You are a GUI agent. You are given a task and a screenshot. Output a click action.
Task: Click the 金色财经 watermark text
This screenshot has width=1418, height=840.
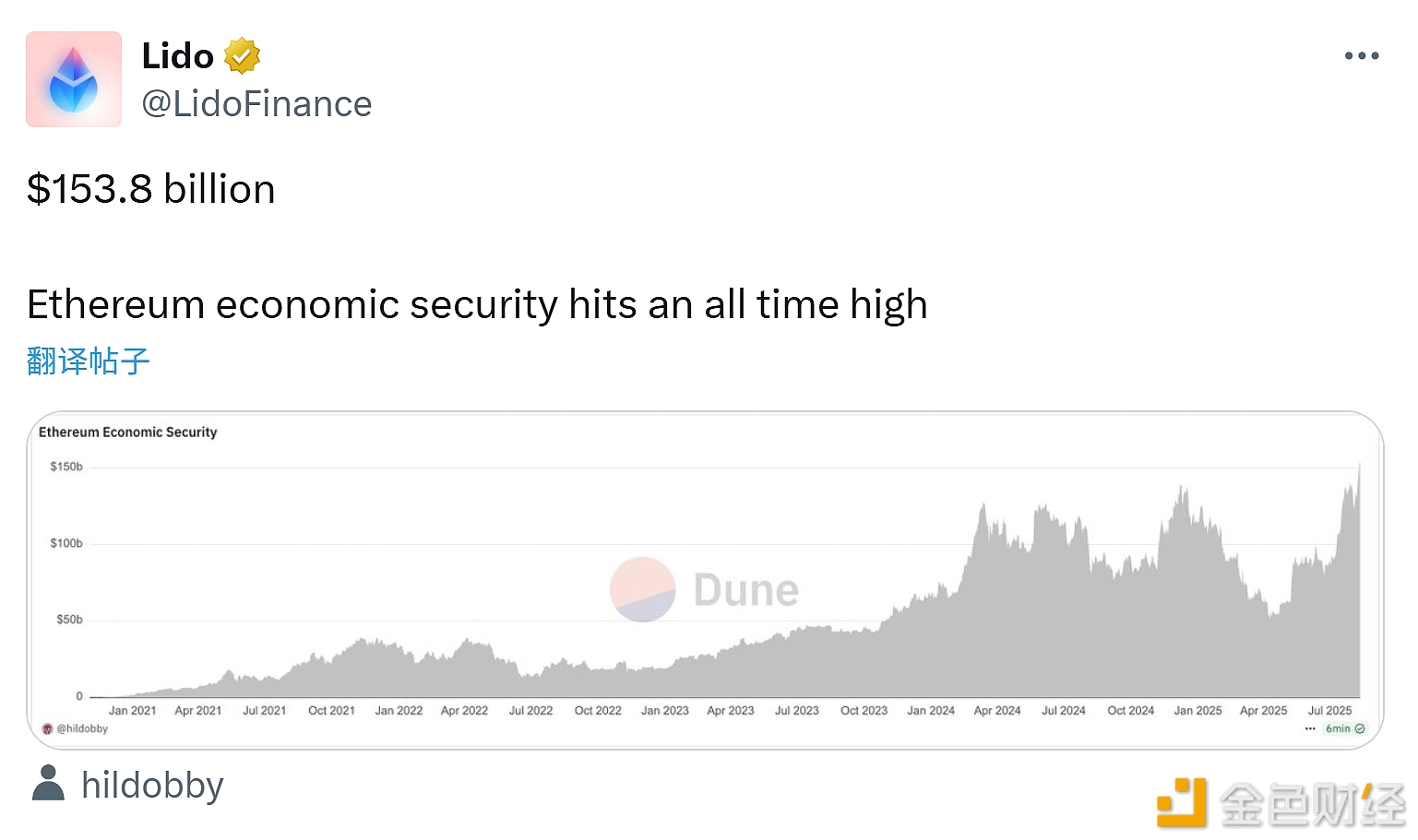click(1312, 804)
